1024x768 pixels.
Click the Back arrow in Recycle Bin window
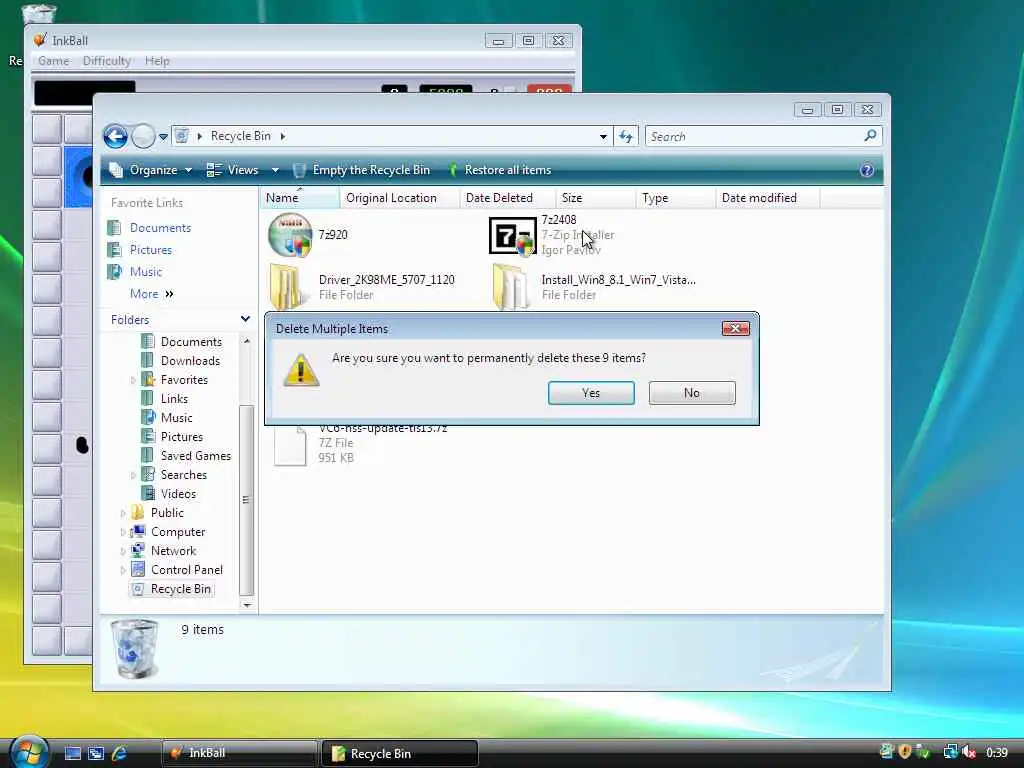click(116, 136)
